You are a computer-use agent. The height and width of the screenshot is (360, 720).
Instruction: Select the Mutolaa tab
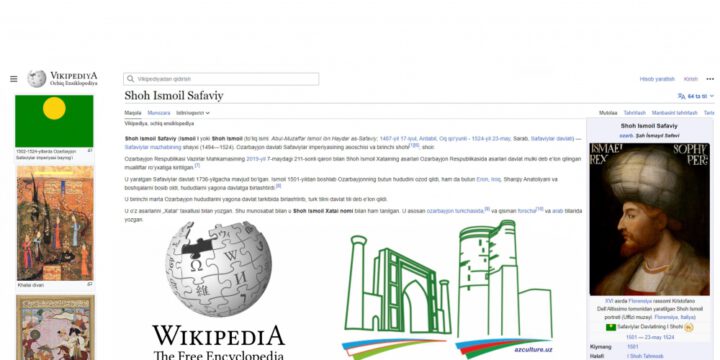coord(608,113)
